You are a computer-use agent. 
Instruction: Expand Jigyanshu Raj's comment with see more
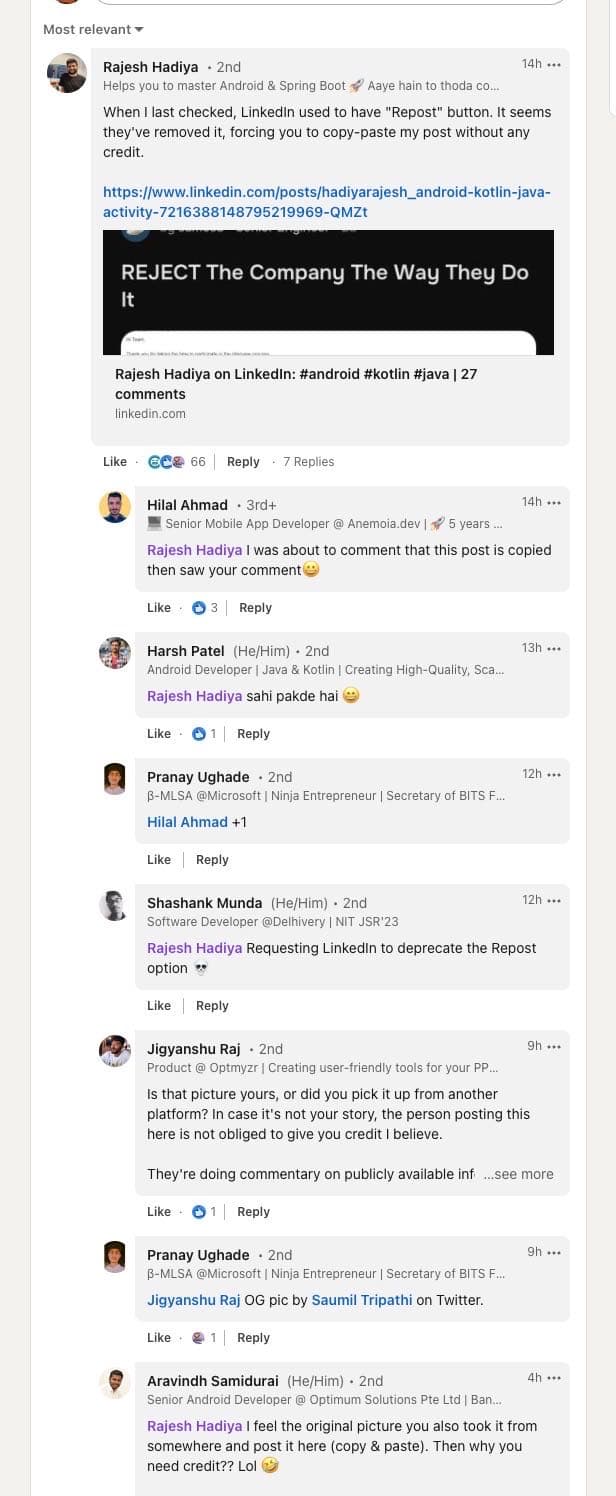pyautogui.click(x=518, y=1174)
